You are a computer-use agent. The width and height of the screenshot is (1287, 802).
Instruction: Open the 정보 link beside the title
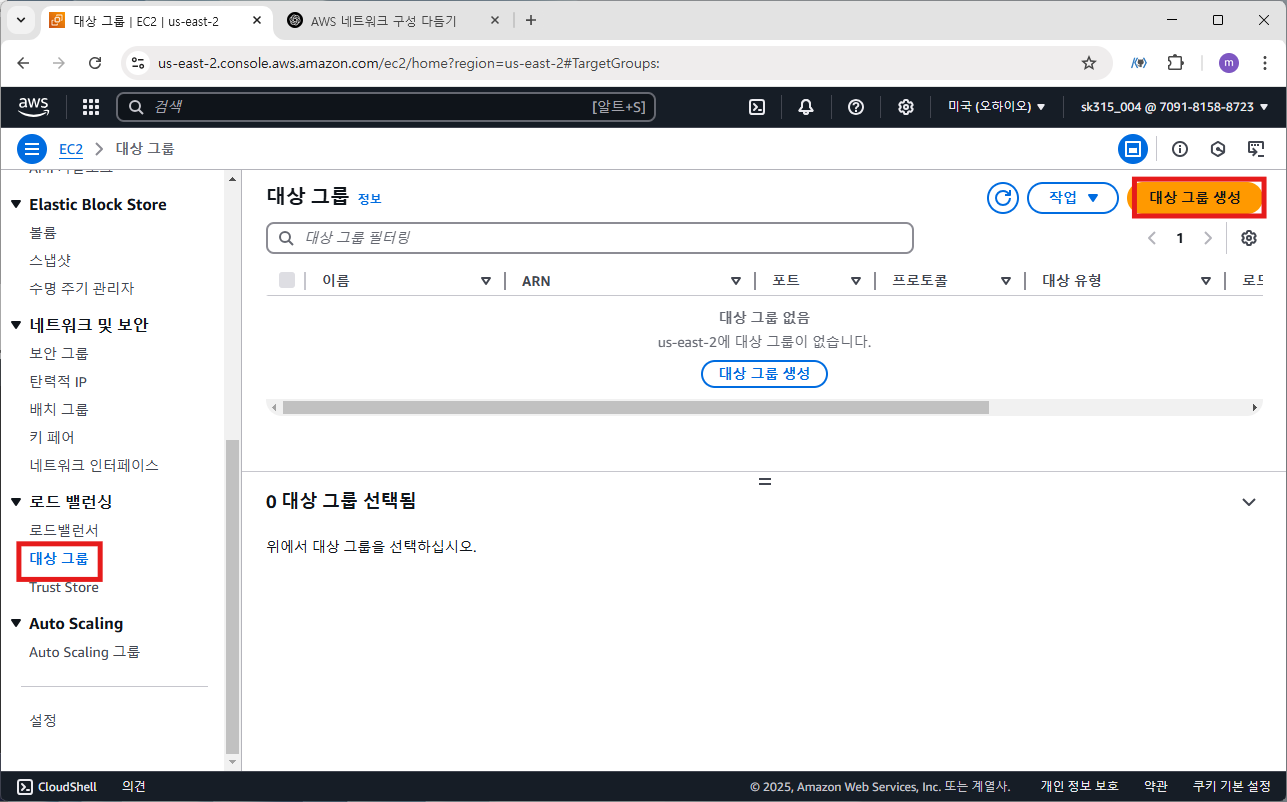click(x=369, y=199)
